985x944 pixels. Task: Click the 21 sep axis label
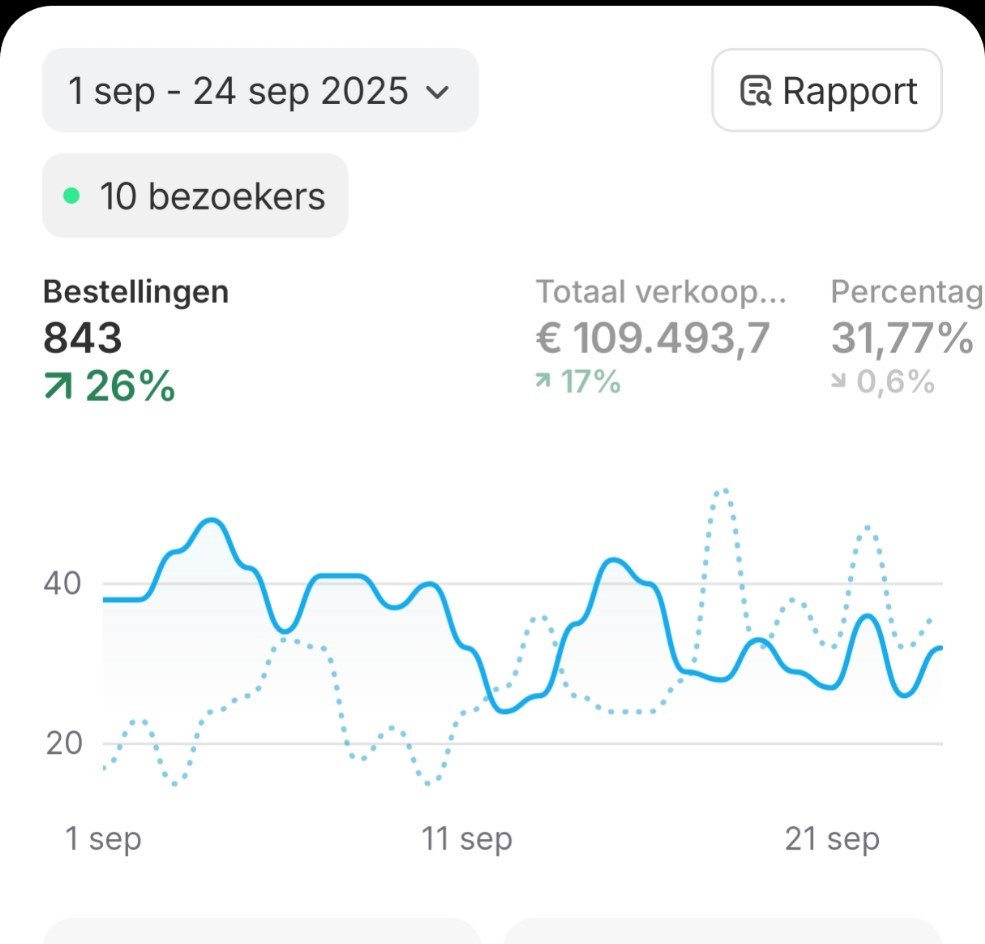click(832, 839)
